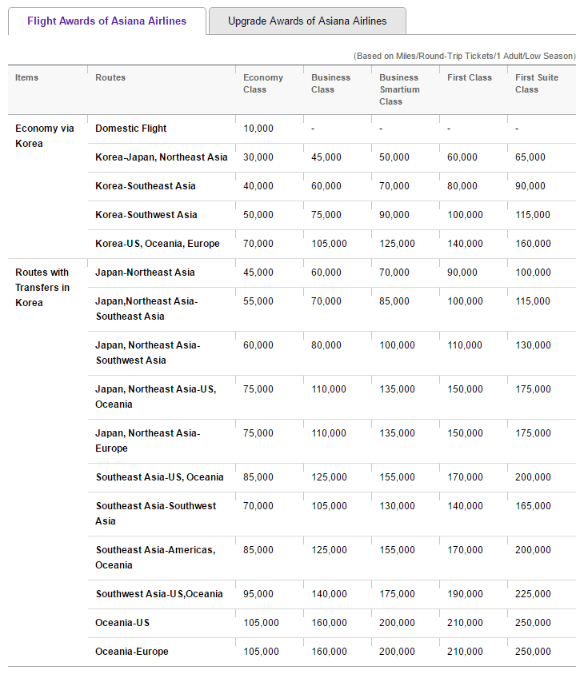This screenshot has width=585, height=684.
Task: Open the Flight Awards of Asiana Airlines tab
Action: [x=107, y=21]
